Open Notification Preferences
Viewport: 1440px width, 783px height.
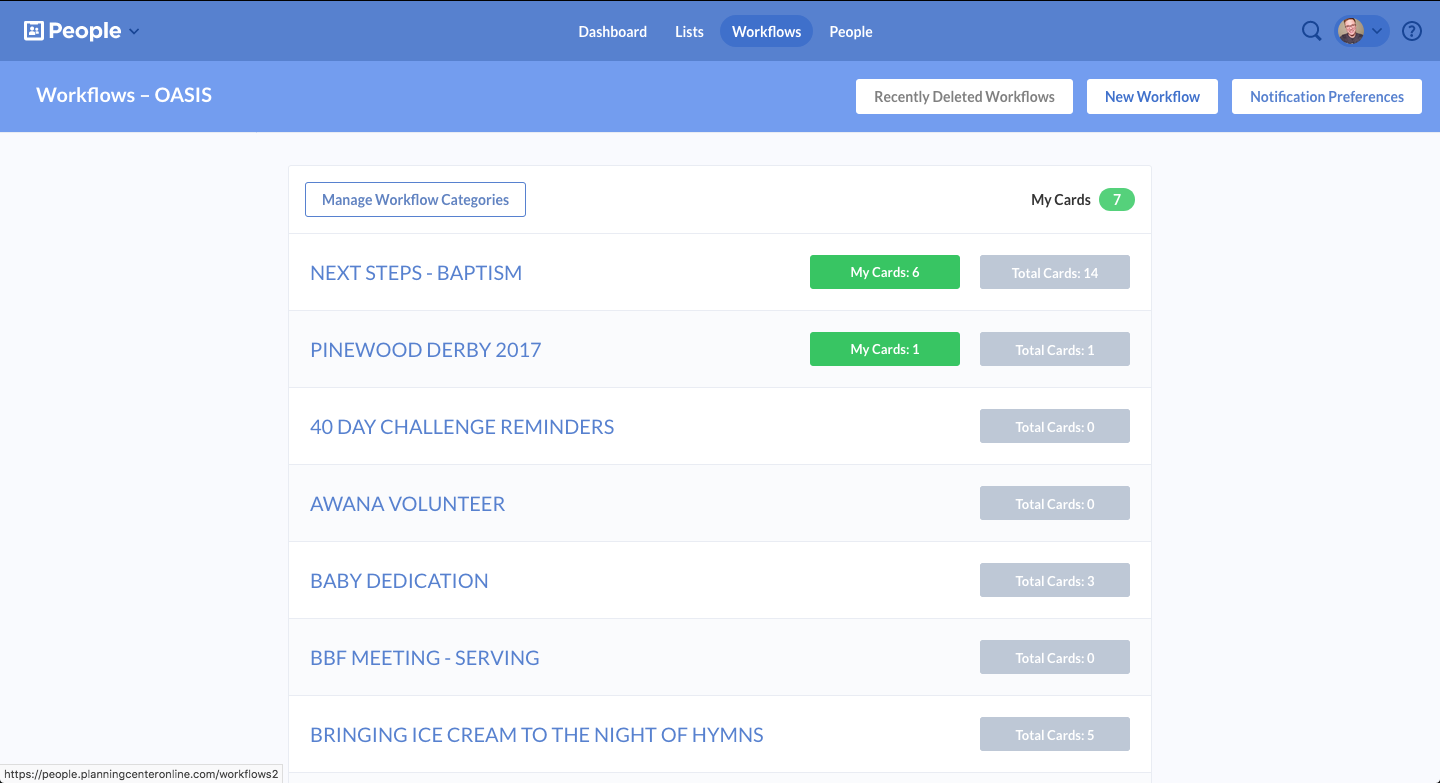pyautogui.click(x=1326, y=97)
